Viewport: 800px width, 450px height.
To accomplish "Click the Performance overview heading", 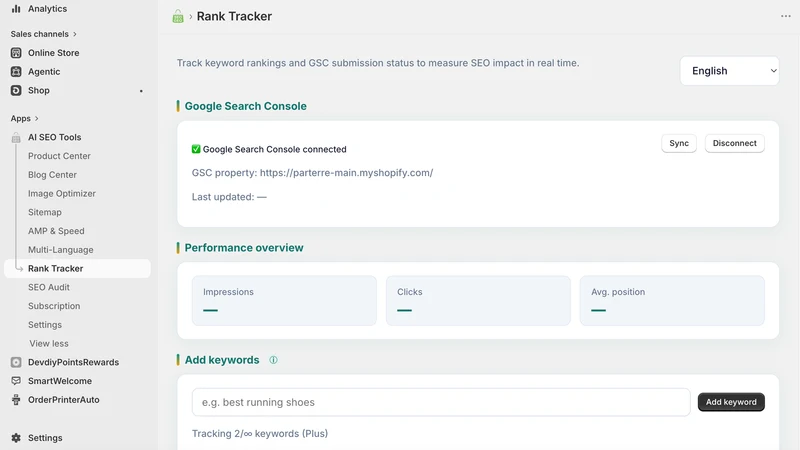I will tap(244, 248).
